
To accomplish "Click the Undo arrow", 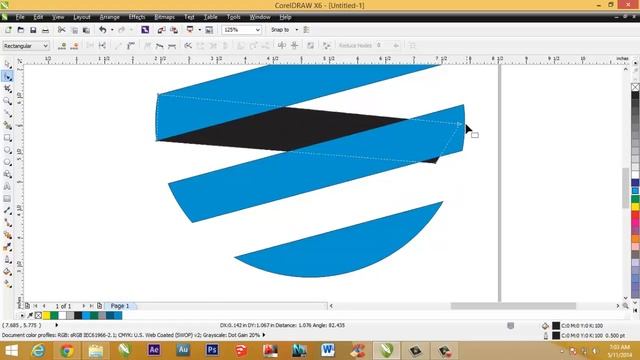I will (102, 30).
